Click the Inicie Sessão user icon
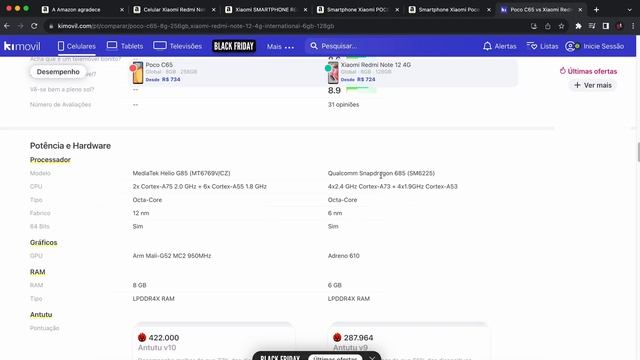Screen dimensions: 640x360 click(x=572, y=46)
